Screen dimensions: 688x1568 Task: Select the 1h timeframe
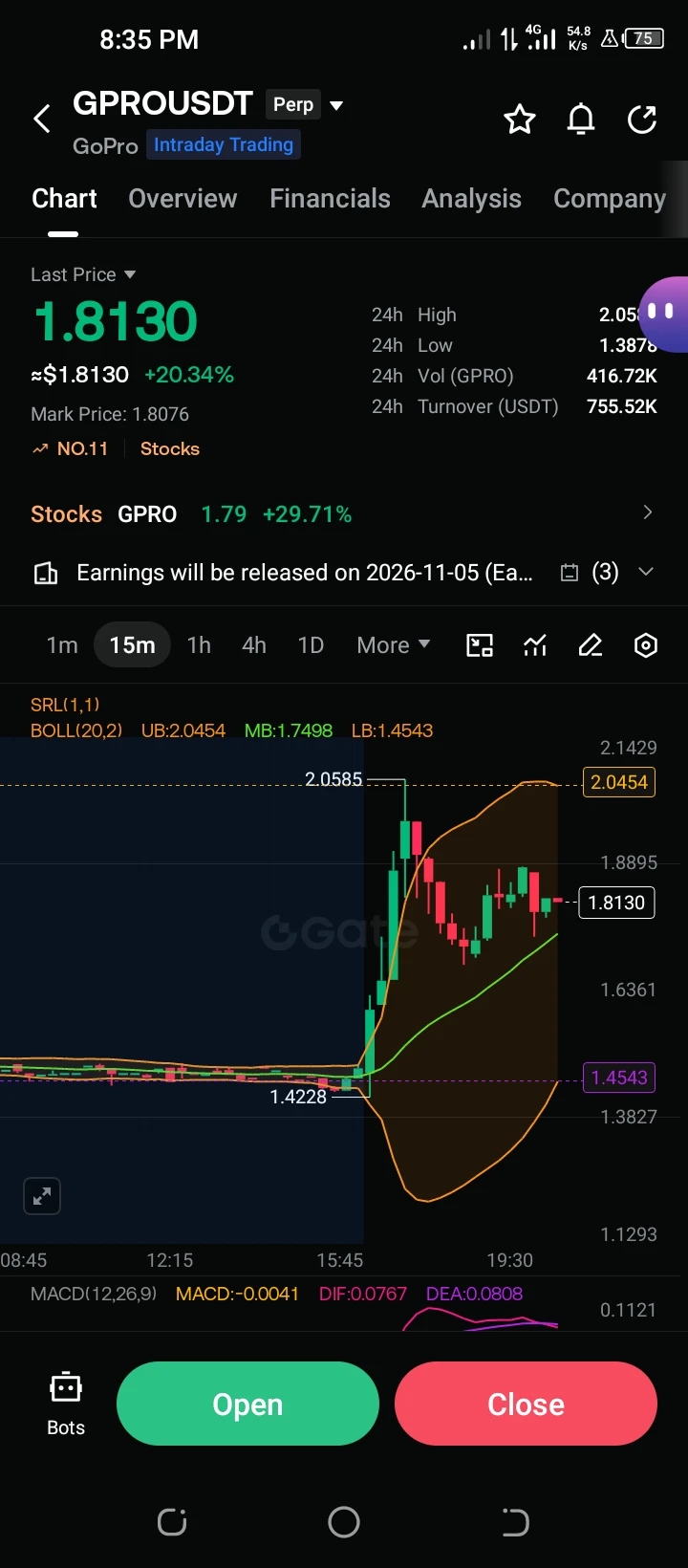(x=199, y=645)
